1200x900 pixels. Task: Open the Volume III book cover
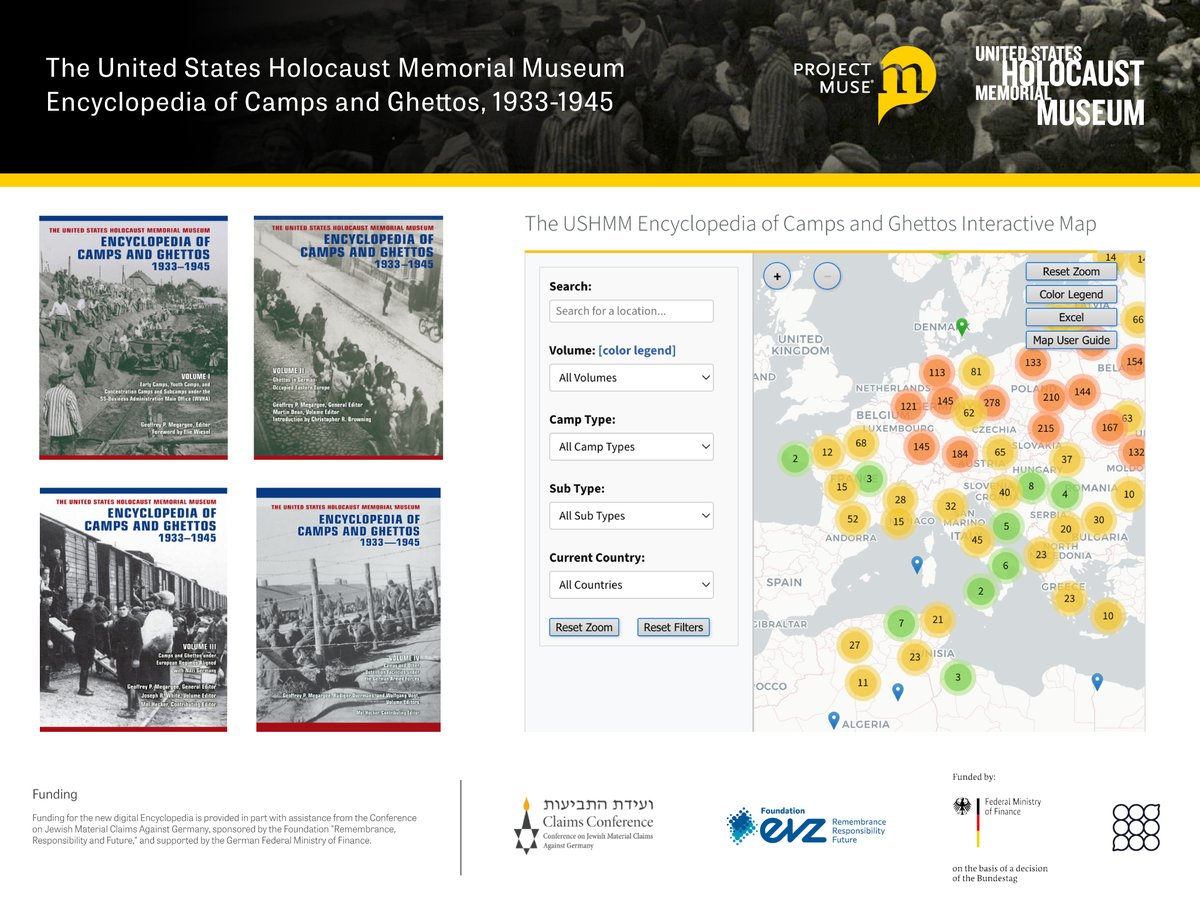click(133, 610)
